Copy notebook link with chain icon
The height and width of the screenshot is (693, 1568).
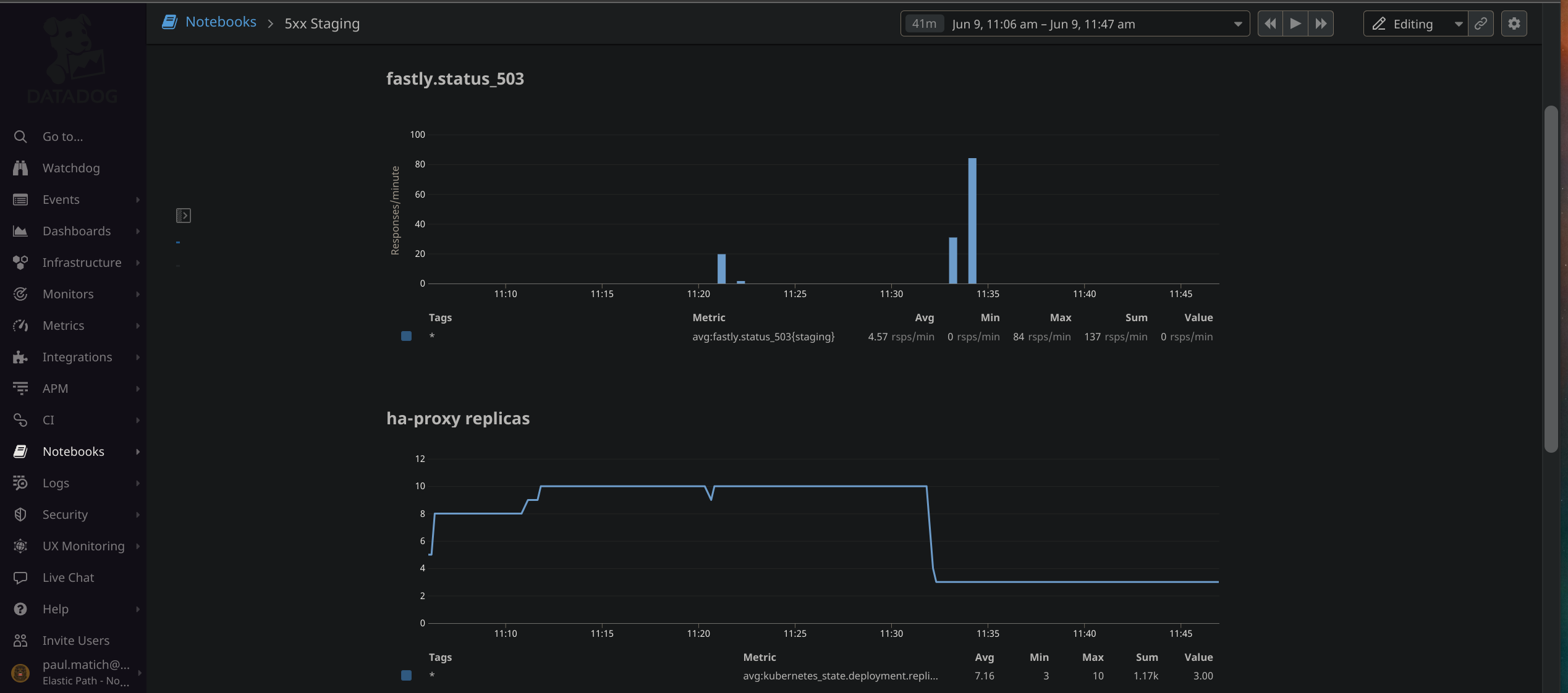coord(1480,23)
